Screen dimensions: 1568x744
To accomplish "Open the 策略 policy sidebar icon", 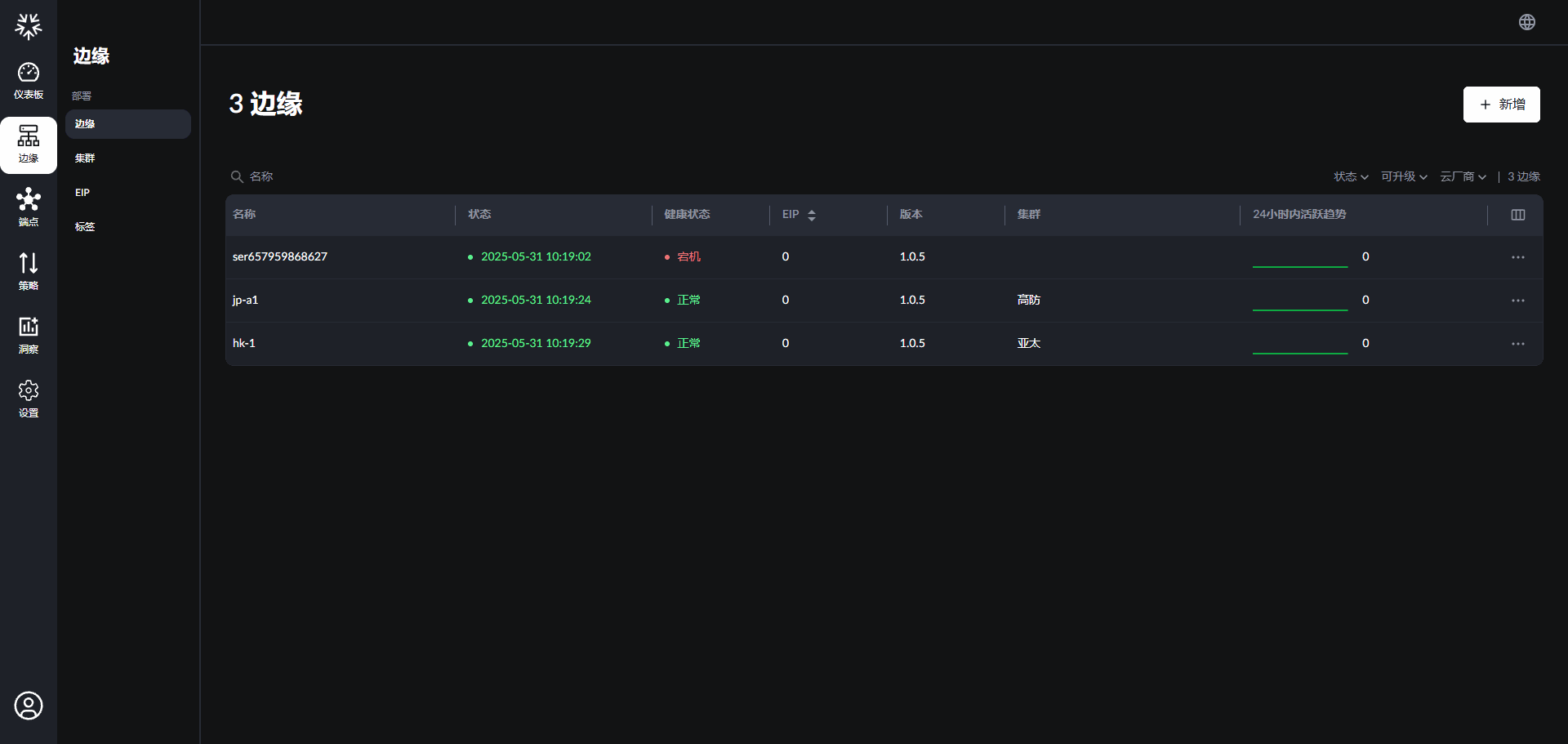I will [x=29, y=271].
